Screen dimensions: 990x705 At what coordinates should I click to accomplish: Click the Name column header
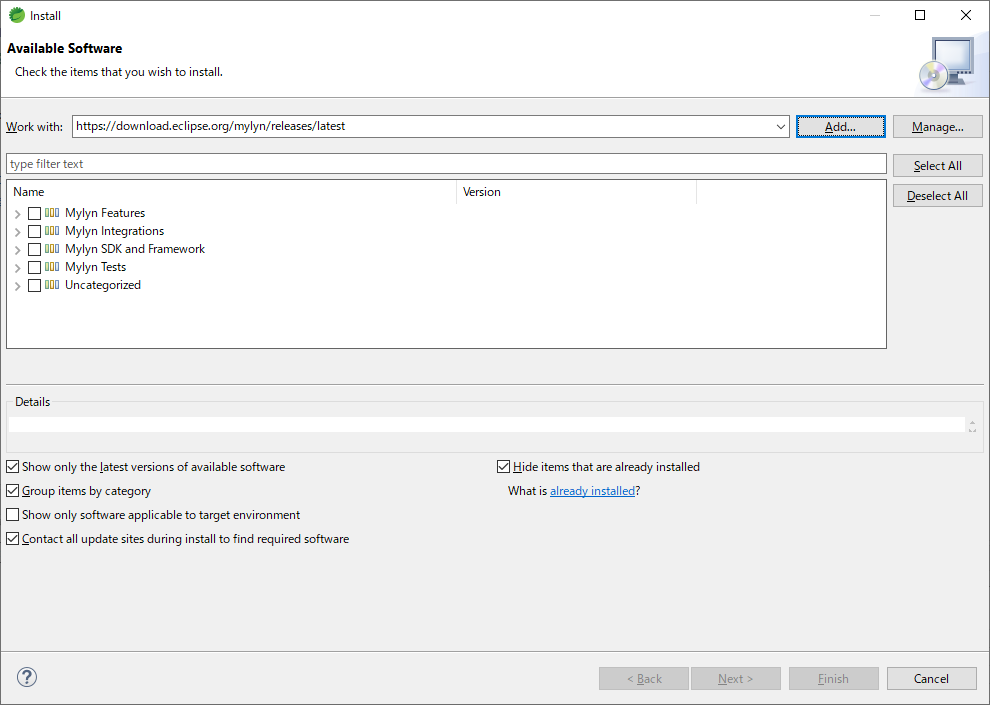(232, 192)
